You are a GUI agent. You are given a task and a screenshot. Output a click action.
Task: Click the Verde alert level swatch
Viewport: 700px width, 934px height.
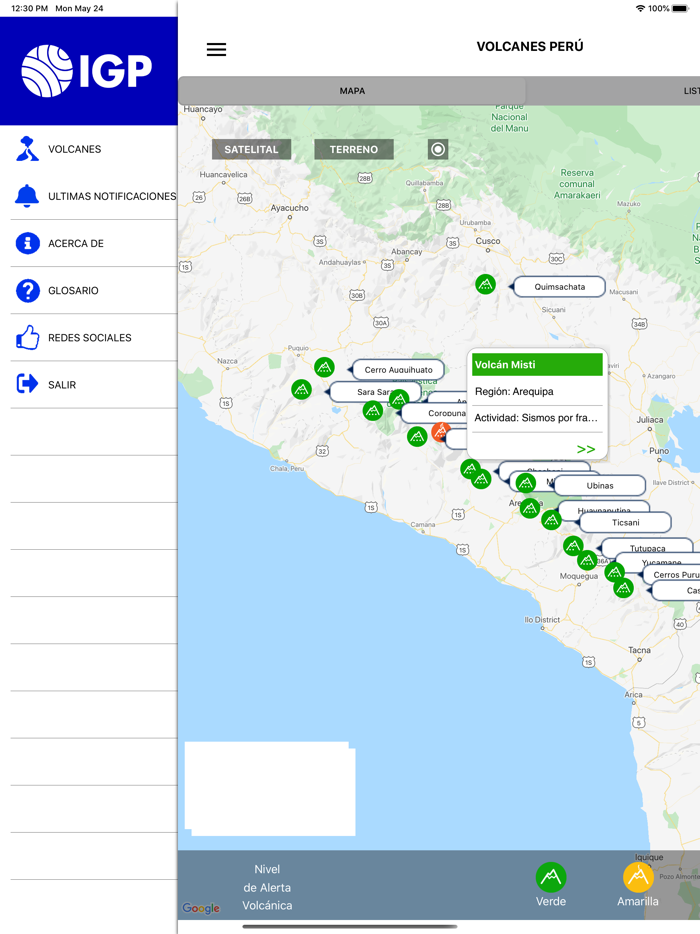(550, 878)
